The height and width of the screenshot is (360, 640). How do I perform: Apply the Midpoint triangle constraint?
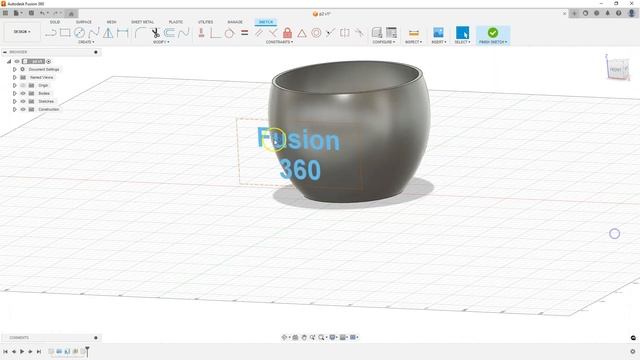coord(302,33)
